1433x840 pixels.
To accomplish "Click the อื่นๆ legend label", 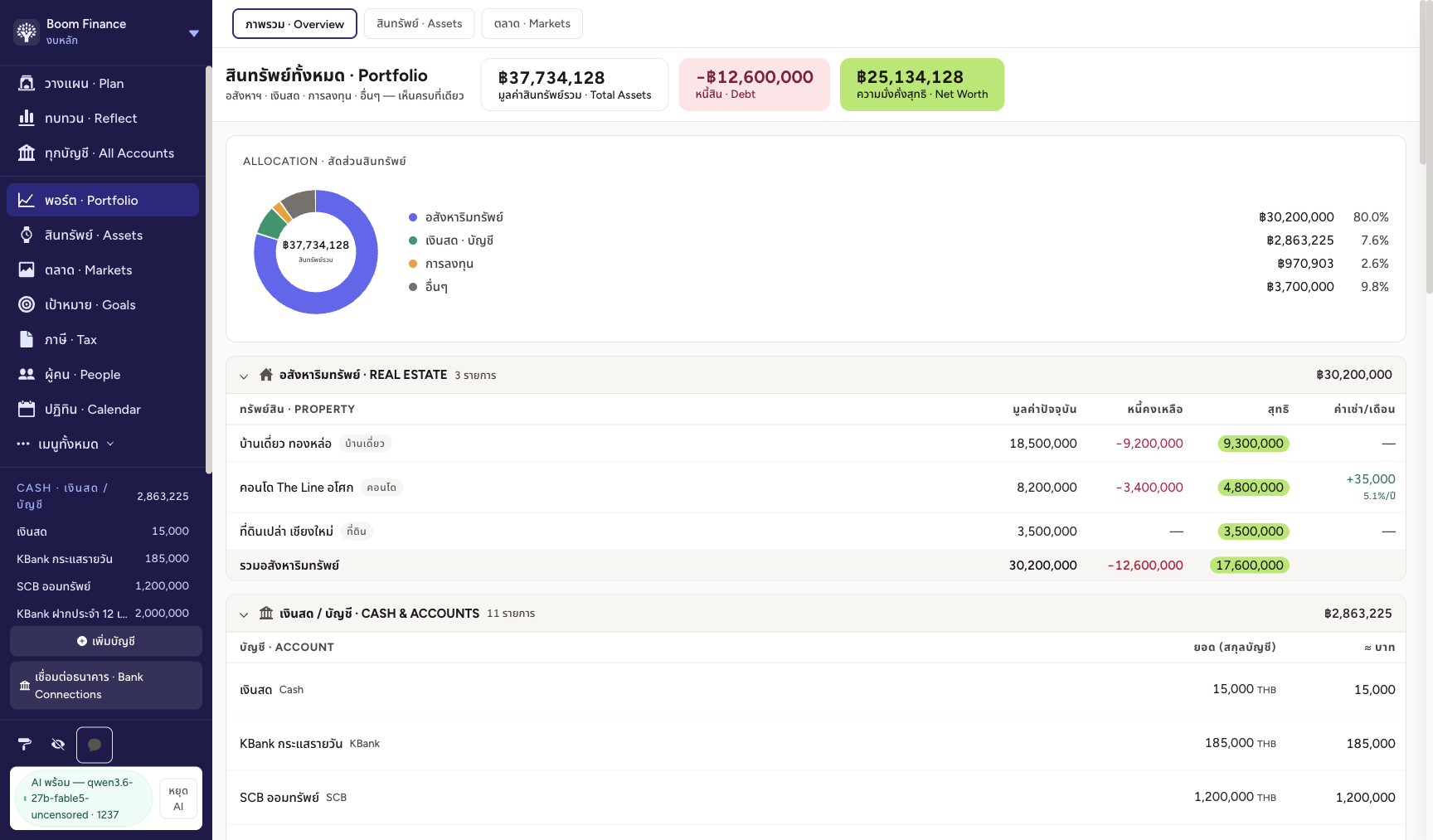I will [436, 287].
